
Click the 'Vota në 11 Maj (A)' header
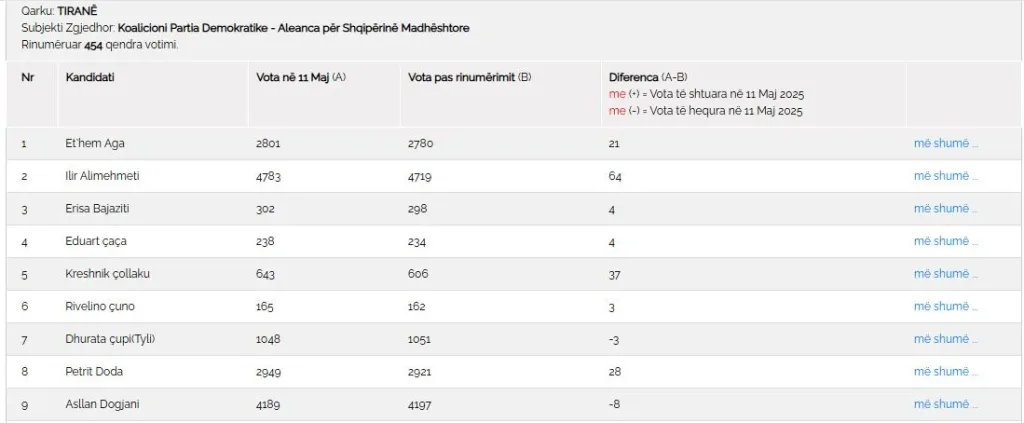click(301, 77)
